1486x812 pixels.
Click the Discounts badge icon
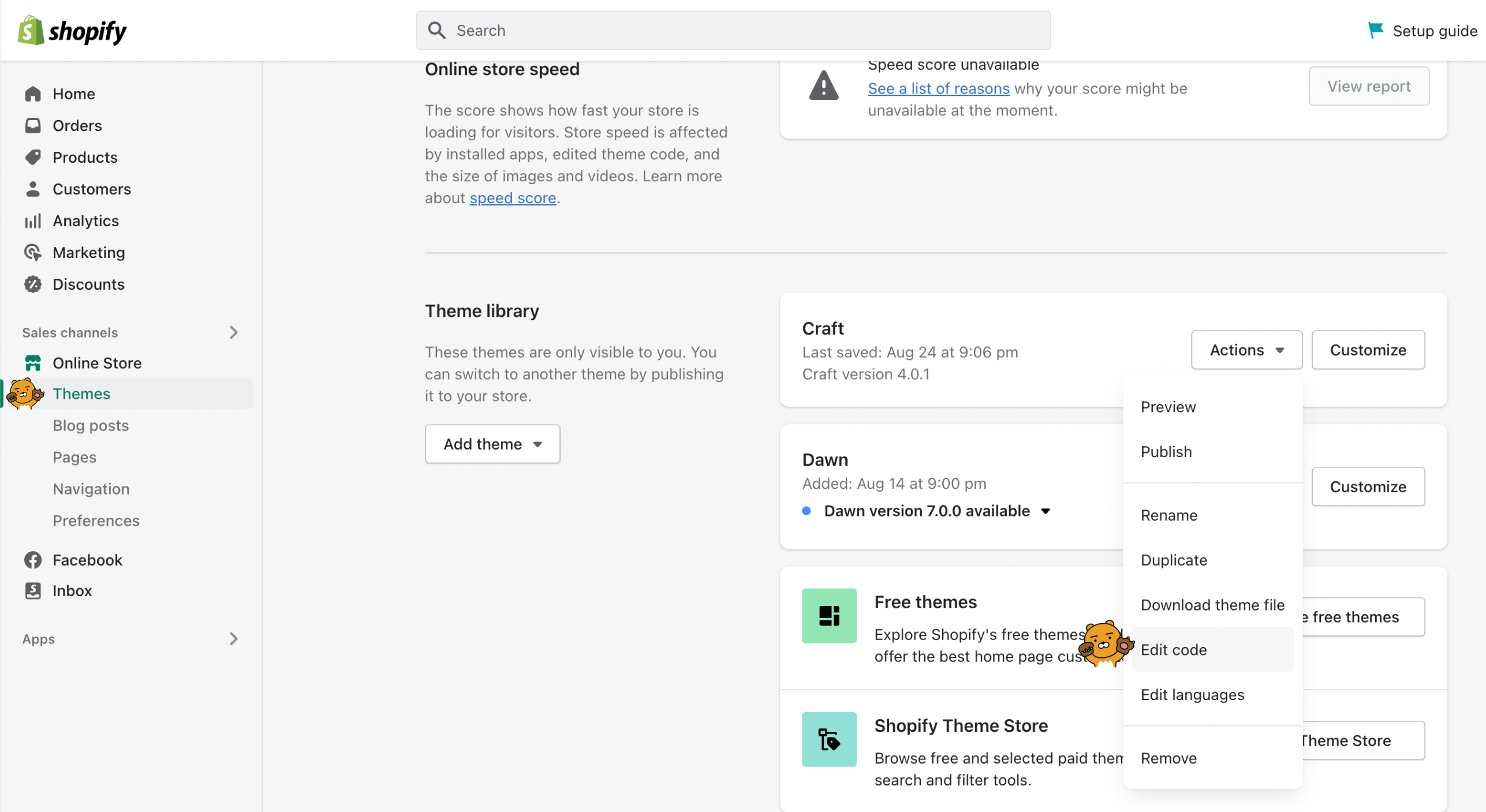click(33, 284)
